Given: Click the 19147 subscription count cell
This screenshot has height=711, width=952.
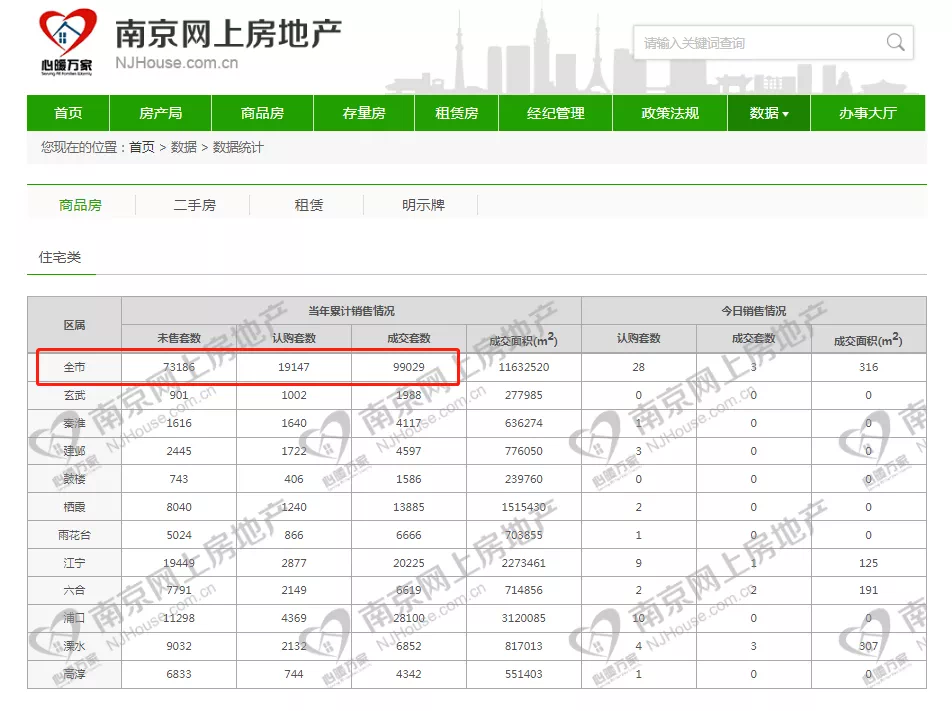Looking at the screenshot, I should click(294, 367).
